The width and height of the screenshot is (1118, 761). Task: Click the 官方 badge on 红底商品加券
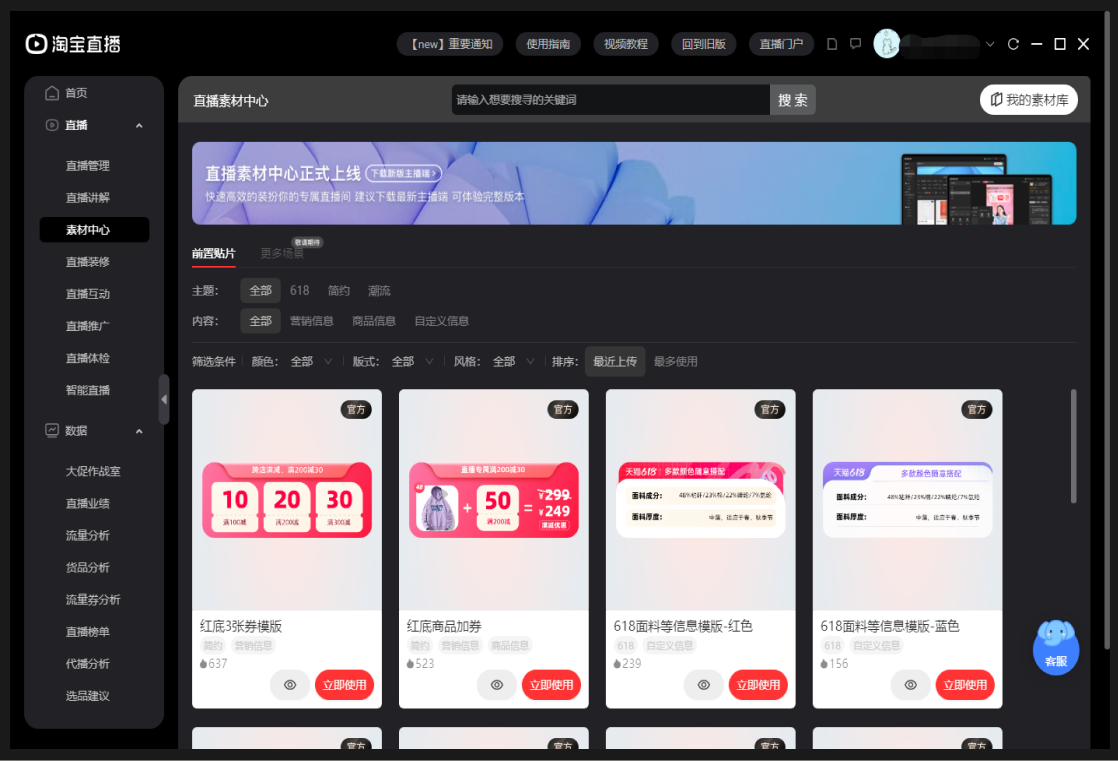[563, 409]
